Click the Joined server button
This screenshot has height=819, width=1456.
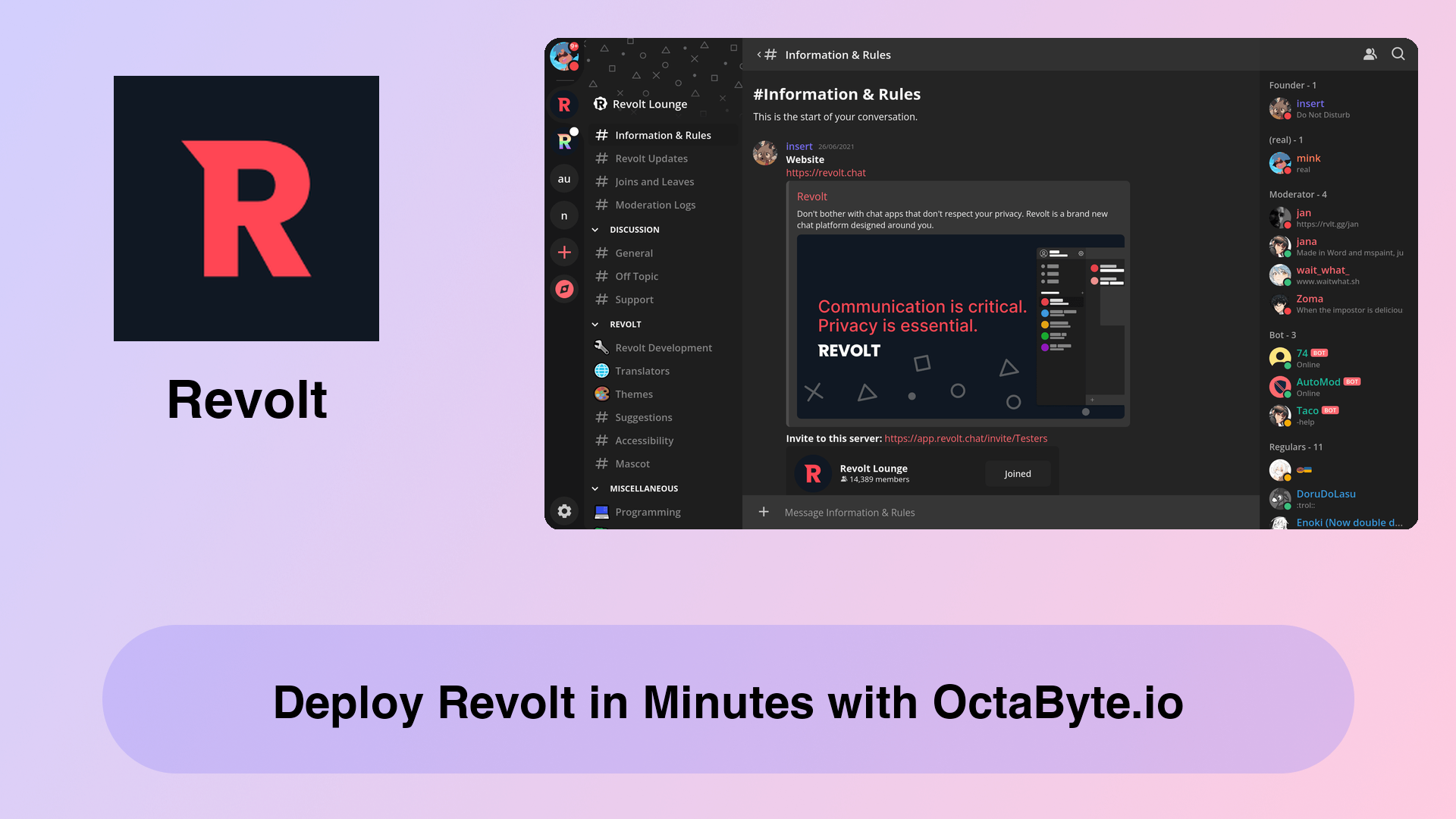(x=1018, y=473)
